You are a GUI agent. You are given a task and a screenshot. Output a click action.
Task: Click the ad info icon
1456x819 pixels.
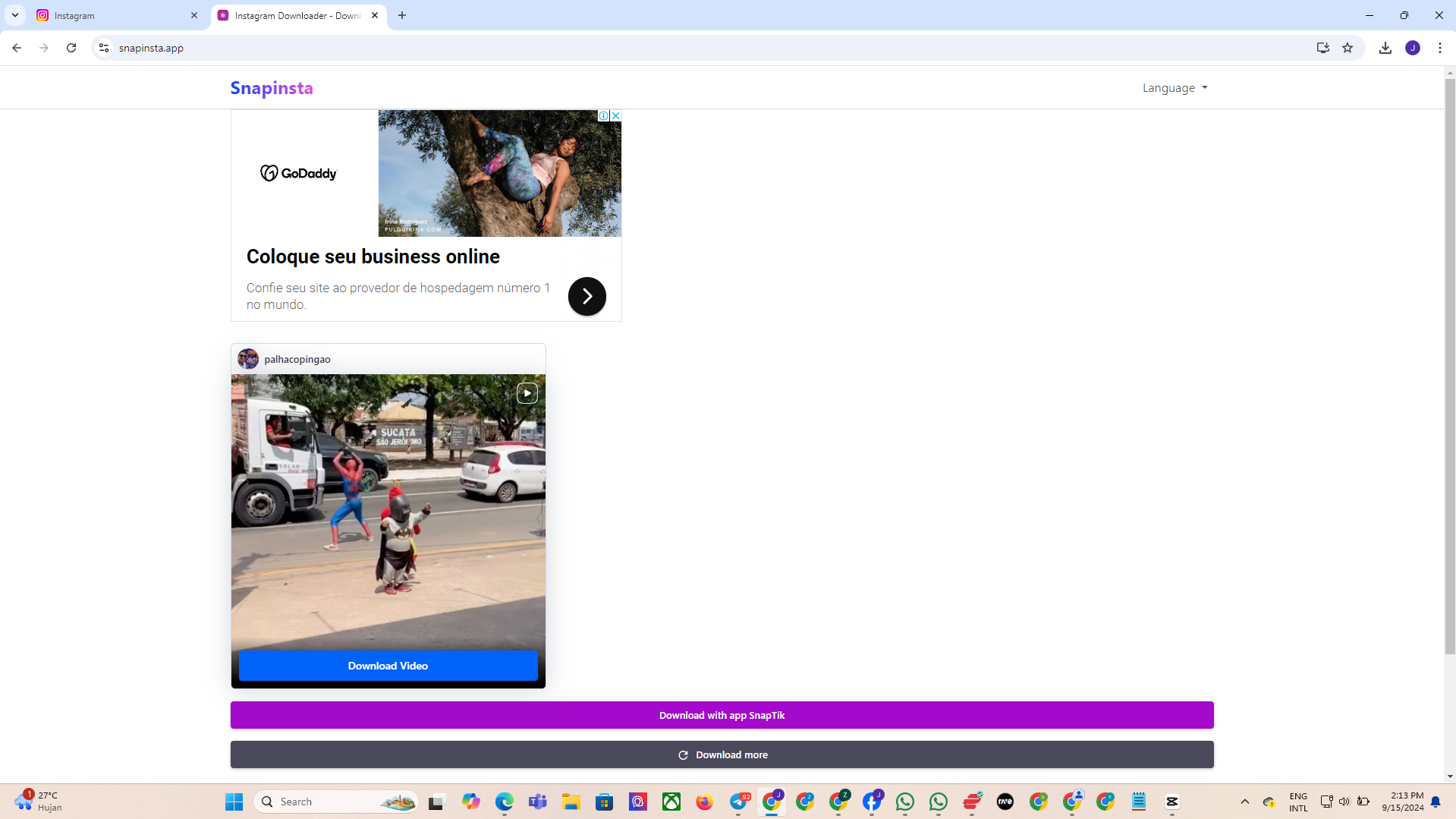click(603, 115)
